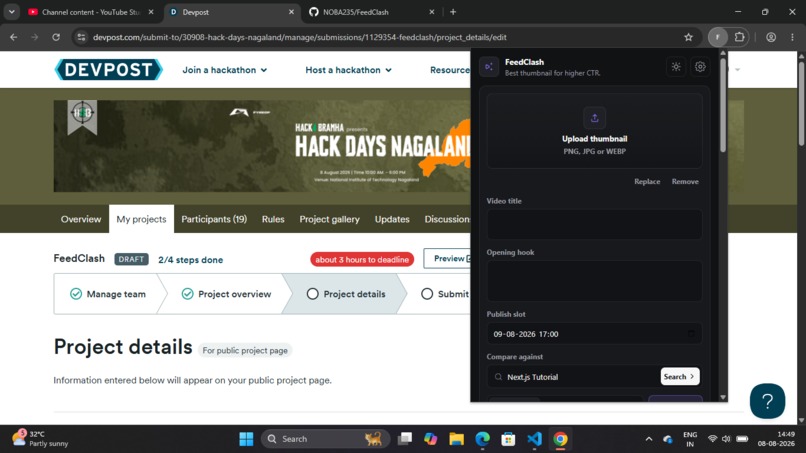Switch to NOBA235/FeedClash GitHub tab
This screenshot has height=453, width=806.
[x=373, y=12]
